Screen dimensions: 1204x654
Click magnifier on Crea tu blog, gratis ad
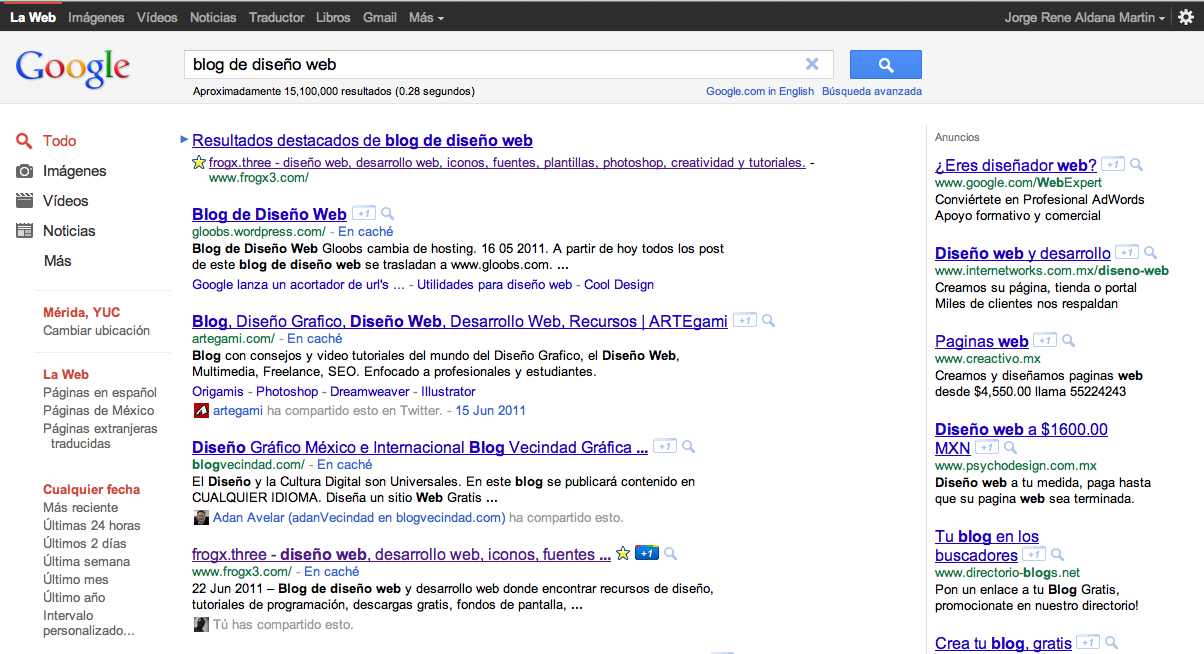[1112, 643]
